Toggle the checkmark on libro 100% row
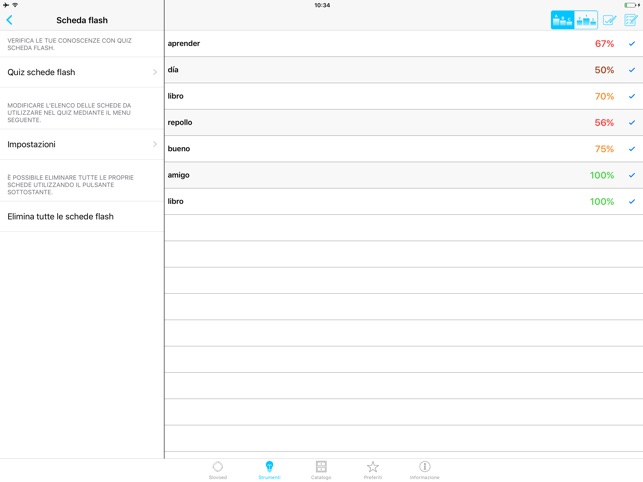Viewport: 643px width, 482px height. coord(632,201)
